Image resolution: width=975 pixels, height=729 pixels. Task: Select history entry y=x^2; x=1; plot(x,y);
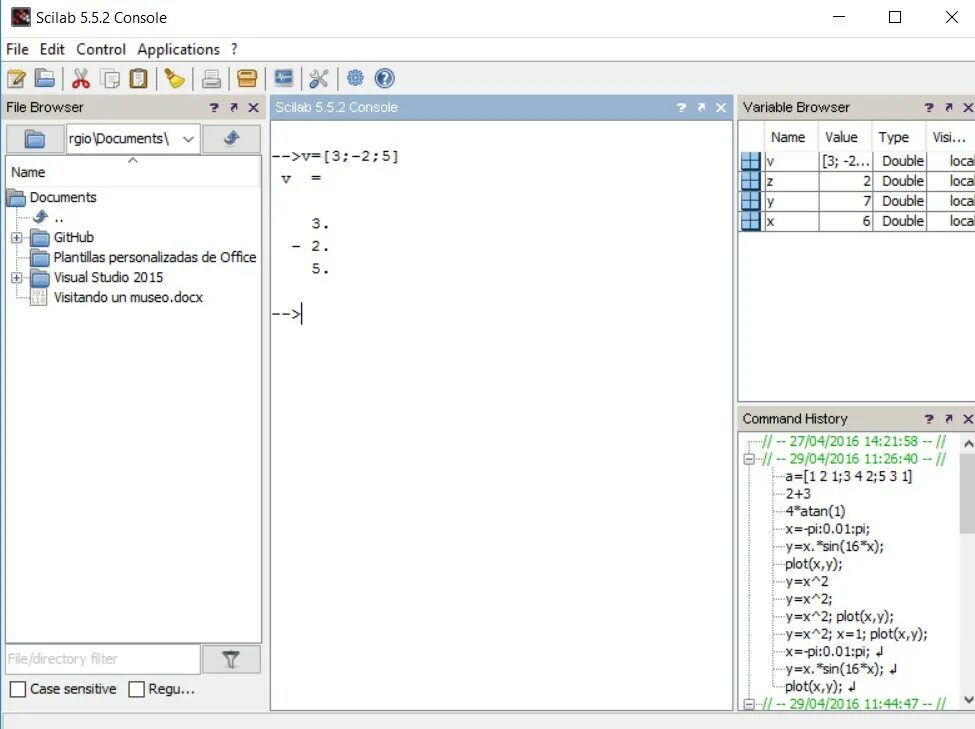tap(856, 634)
